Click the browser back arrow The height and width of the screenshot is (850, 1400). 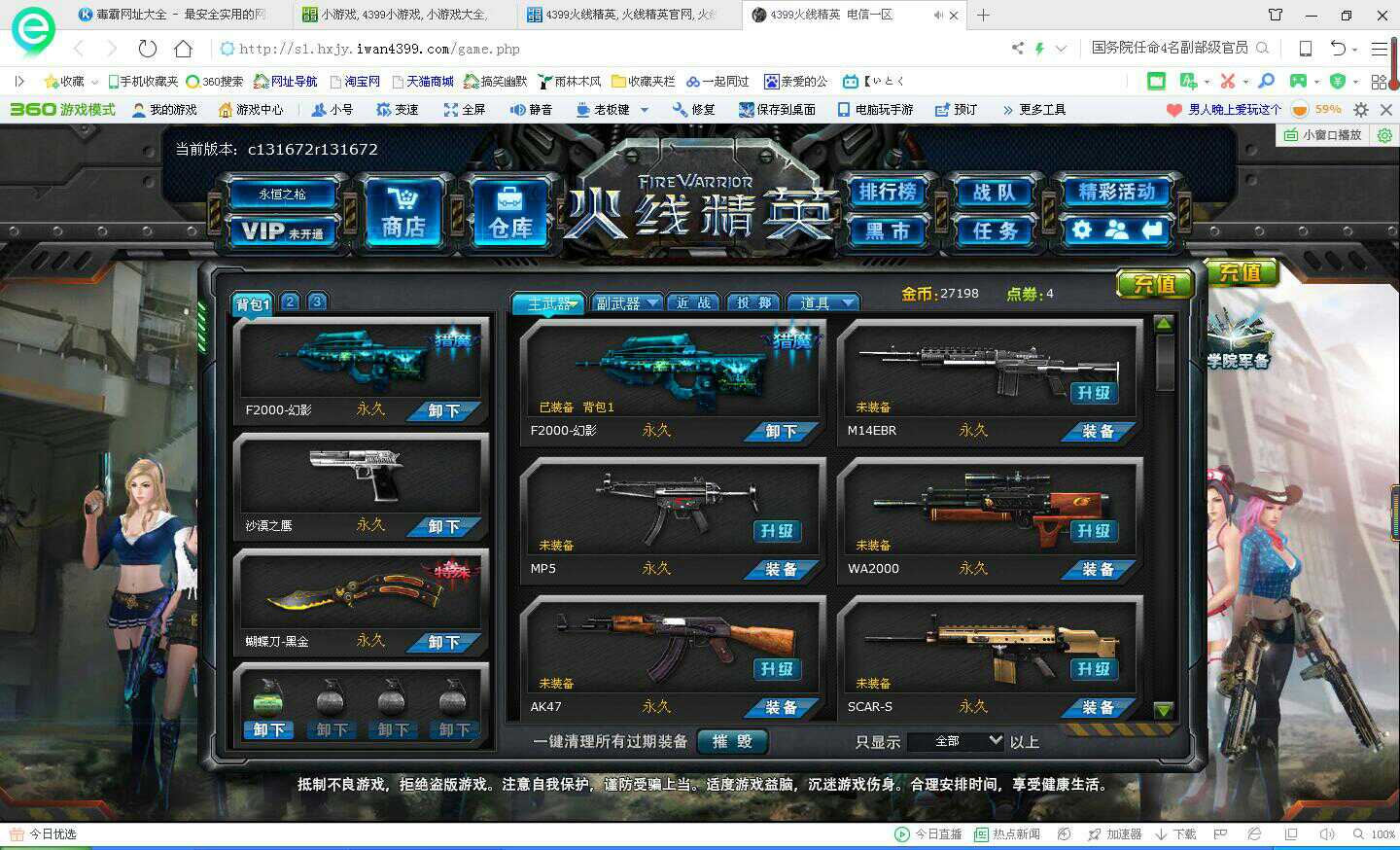coord(80,49)
